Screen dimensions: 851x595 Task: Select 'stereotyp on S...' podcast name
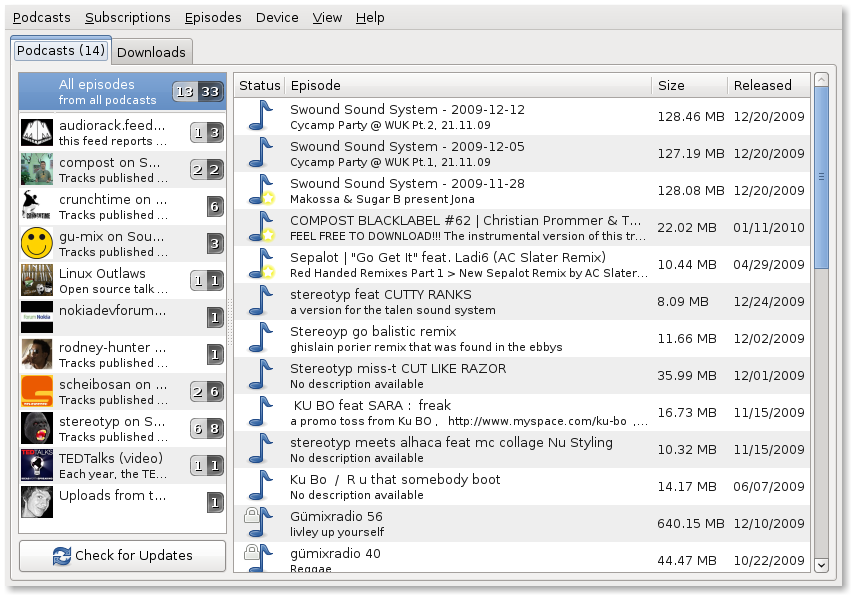point(112,421)
